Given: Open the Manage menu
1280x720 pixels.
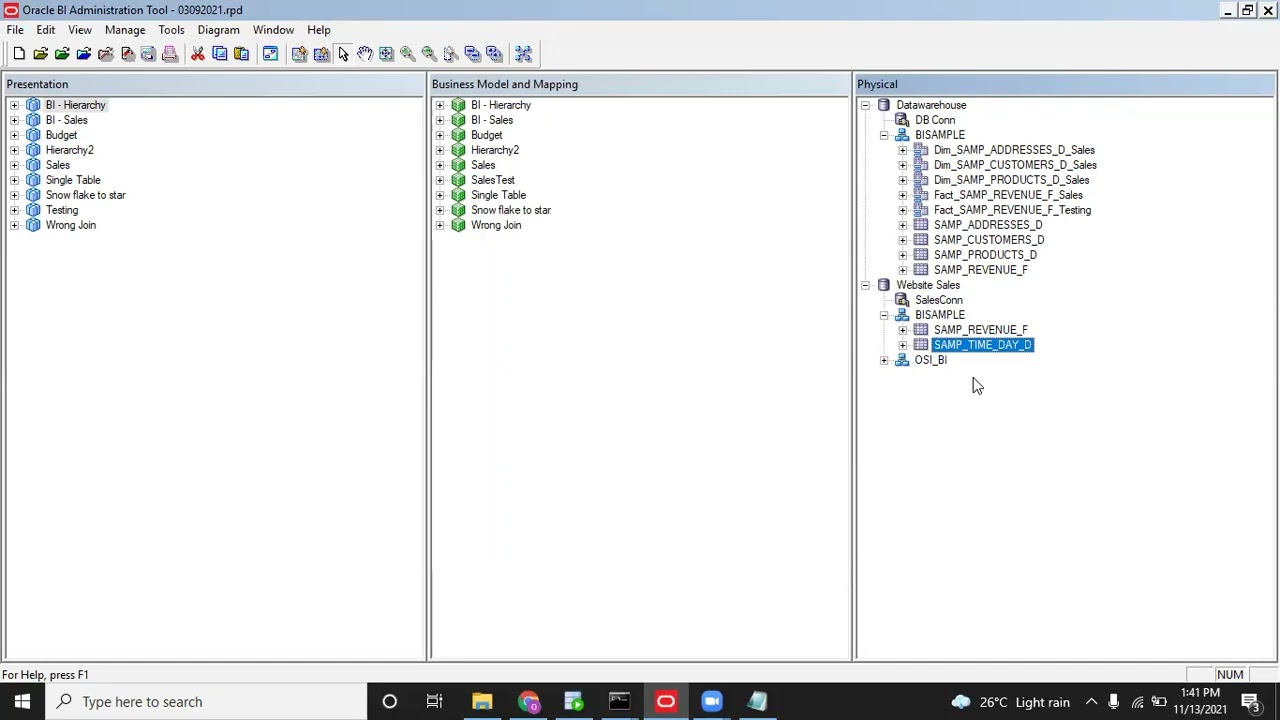Looking at the screenshot, I should 125,30.
